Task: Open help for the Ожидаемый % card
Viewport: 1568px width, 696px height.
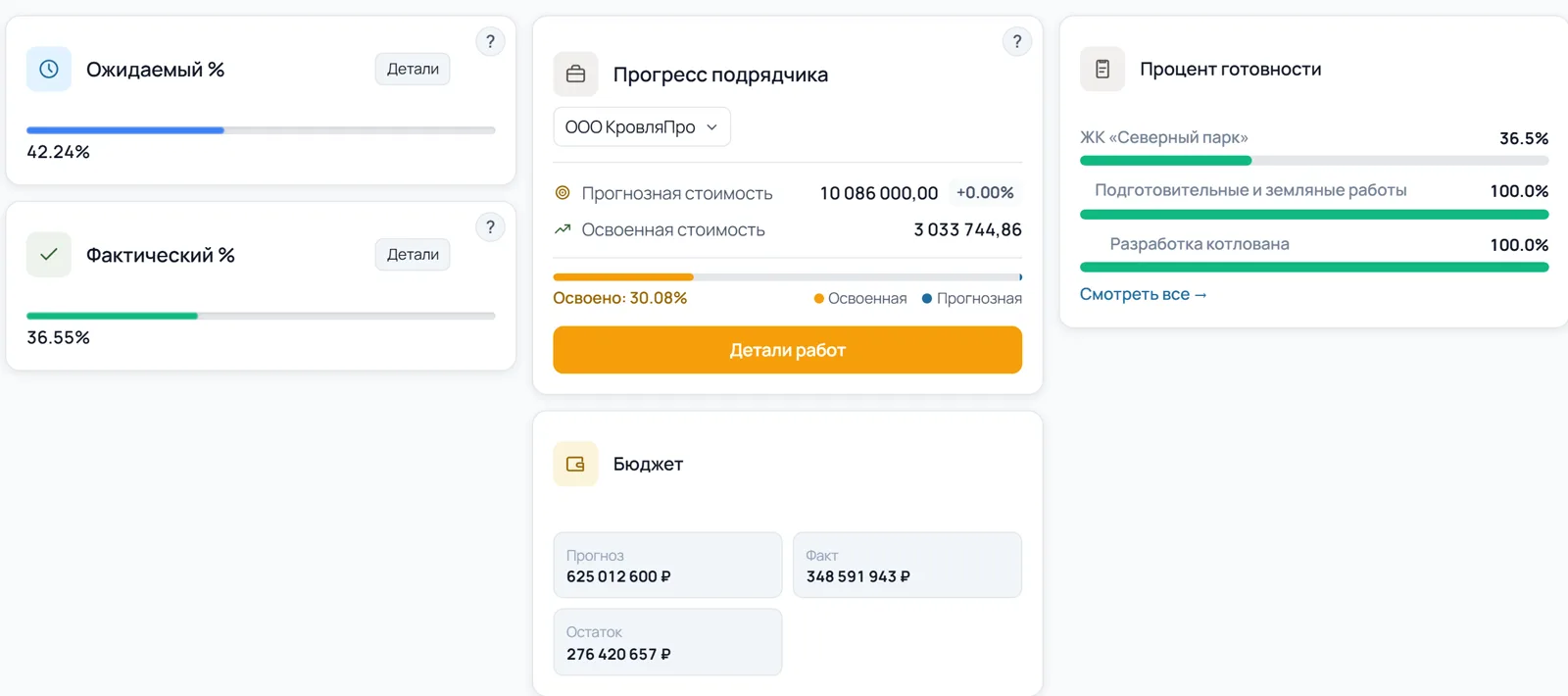Action: pyautogui.click(x=490, y=41)
